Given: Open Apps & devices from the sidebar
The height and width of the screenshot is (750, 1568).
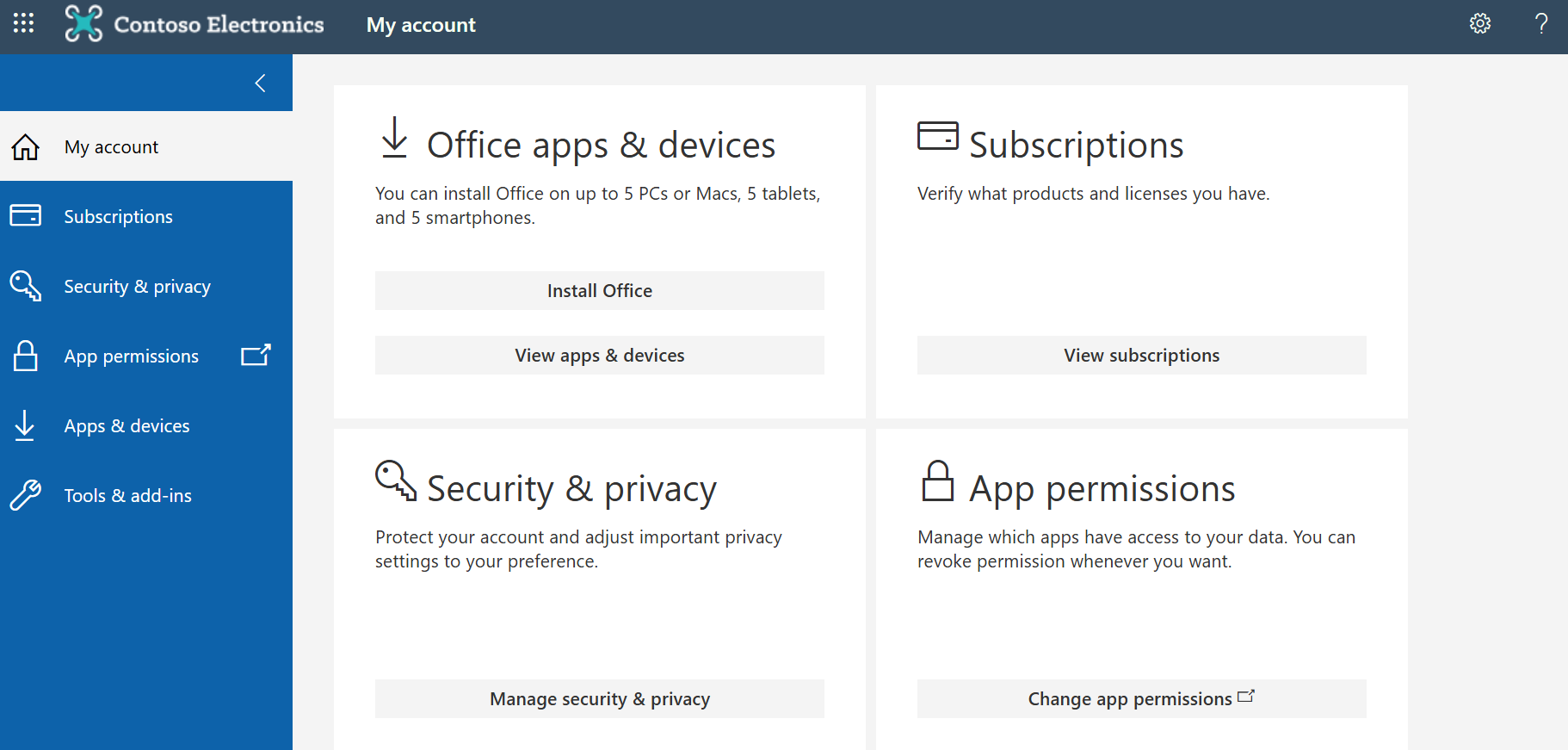Looking at the screenshot, I should [x=146, y=425].
